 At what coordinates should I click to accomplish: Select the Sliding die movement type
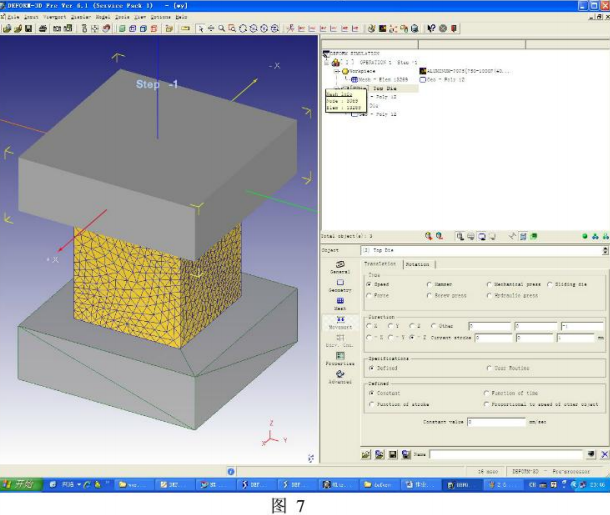pyautogui.click(x=550, y=284)
